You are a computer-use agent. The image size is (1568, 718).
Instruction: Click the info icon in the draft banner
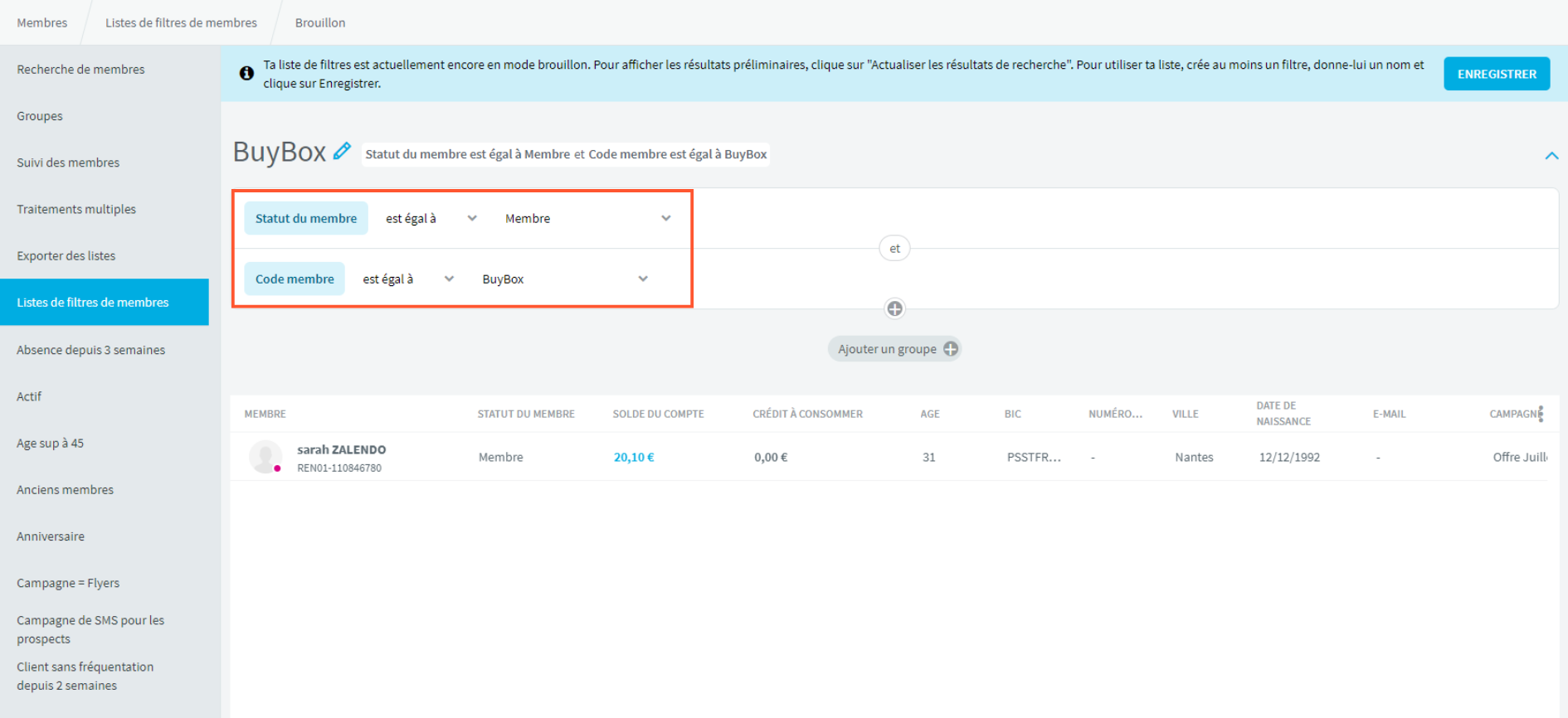click(x=246, y=73)
